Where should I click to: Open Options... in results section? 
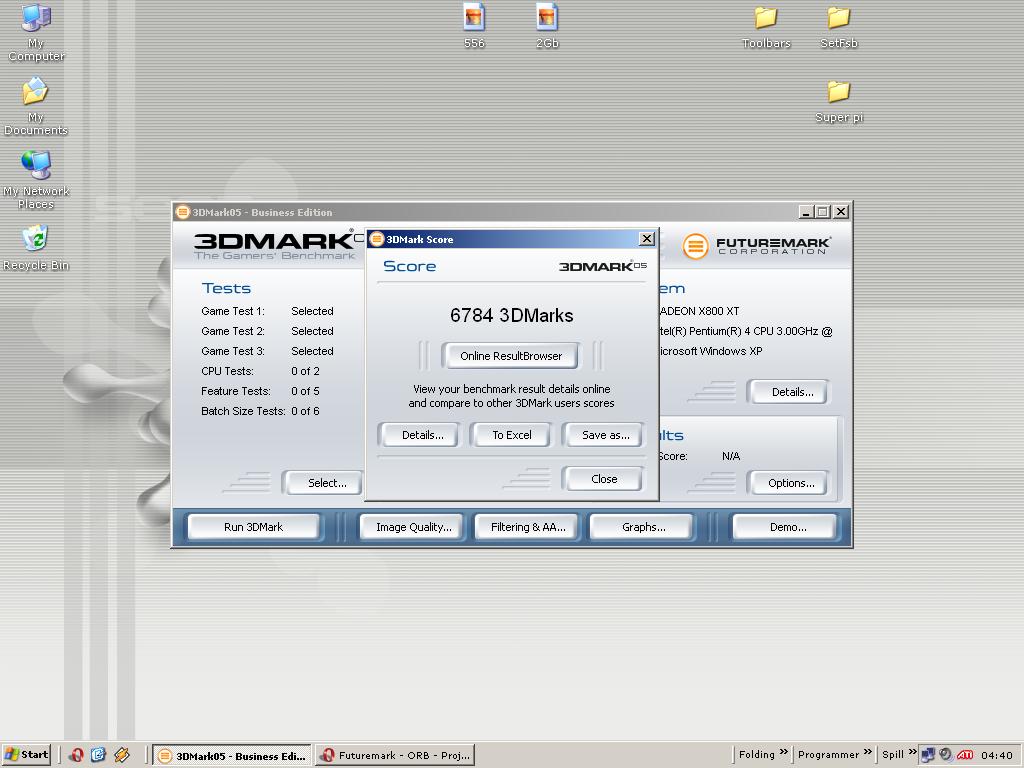(791, 483)
